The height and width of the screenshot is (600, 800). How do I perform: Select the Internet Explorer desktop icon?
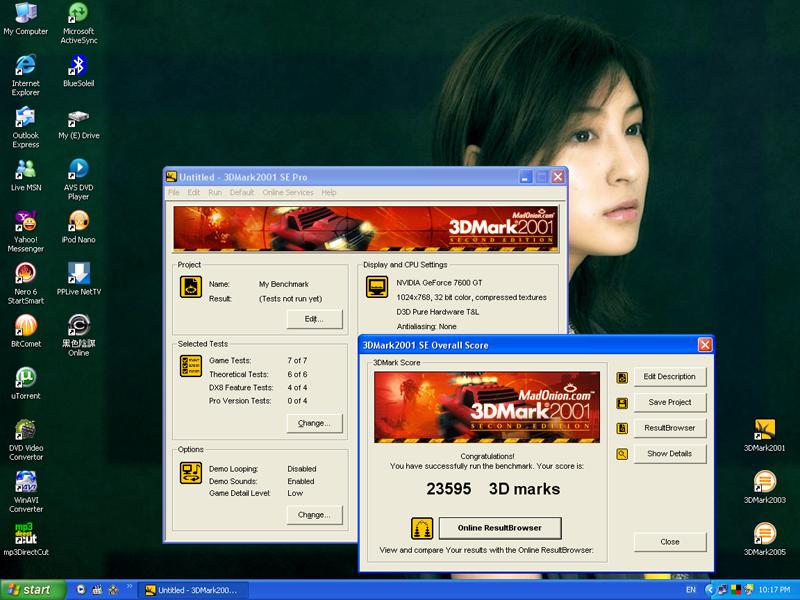coord(26,75)
